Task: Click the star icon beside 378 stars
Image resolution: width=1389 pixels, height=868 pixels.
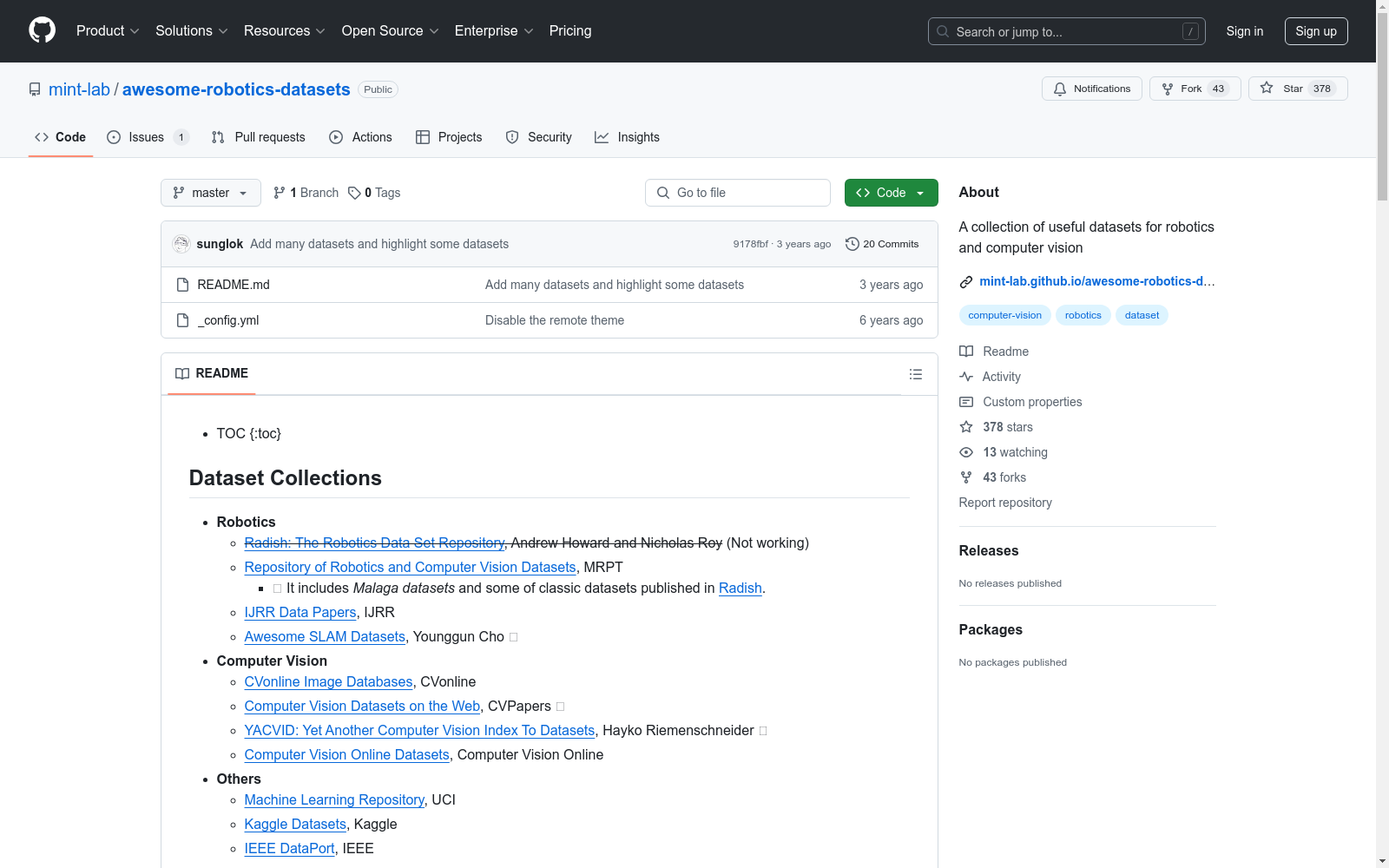Action: pyautogui.click(x=966, y=427)
